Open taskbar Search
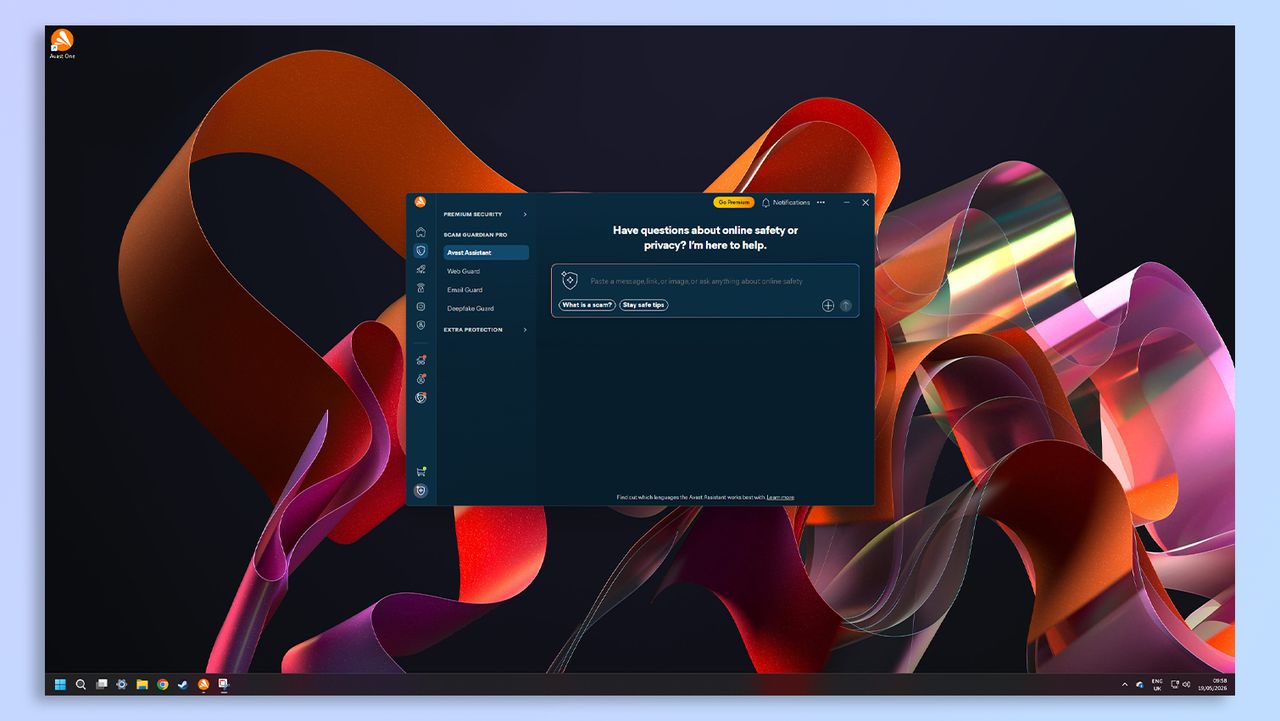Screen dimensions: 1280x721 tap(81, 684)
